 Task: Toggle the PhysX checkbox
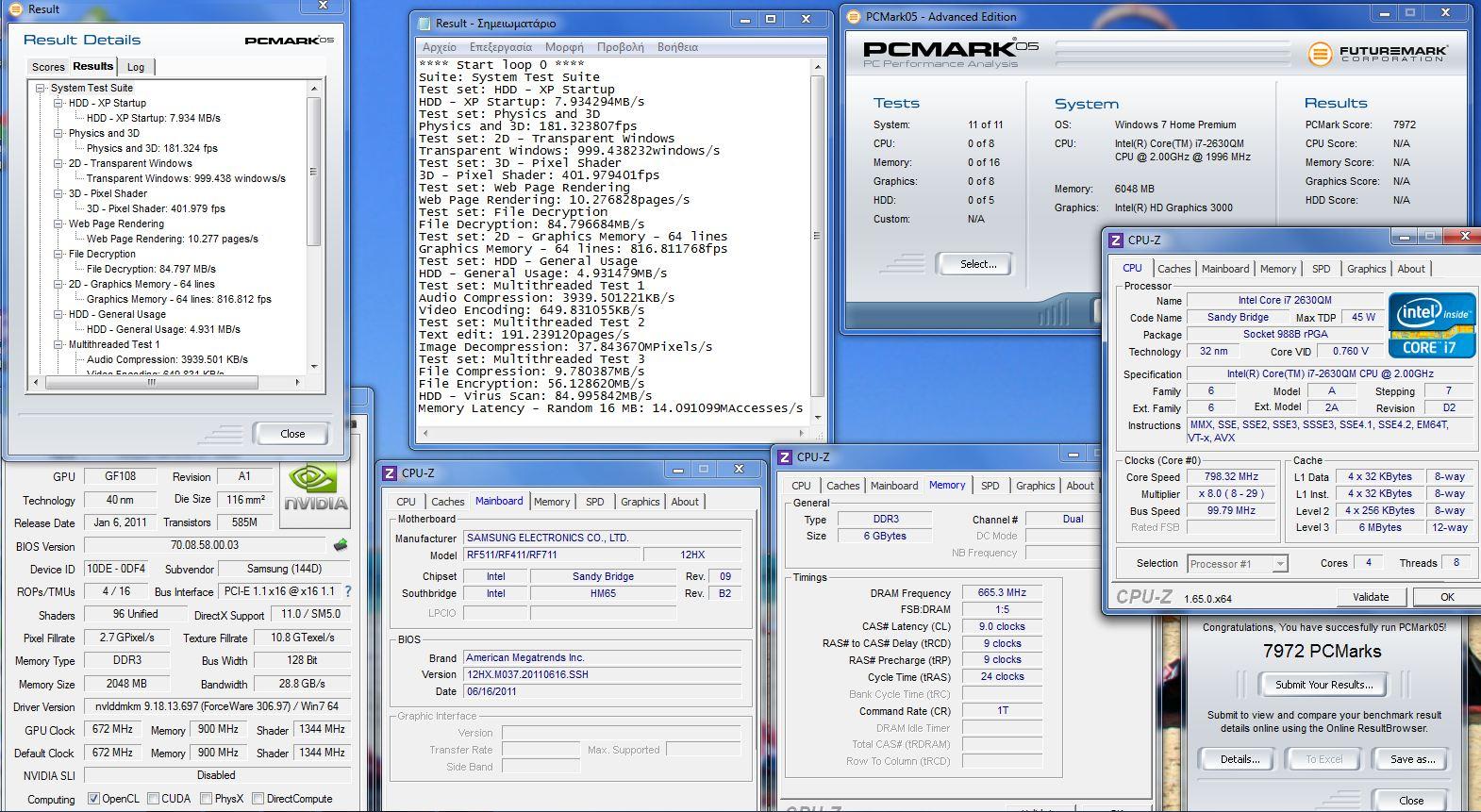[x=206, y=799]
